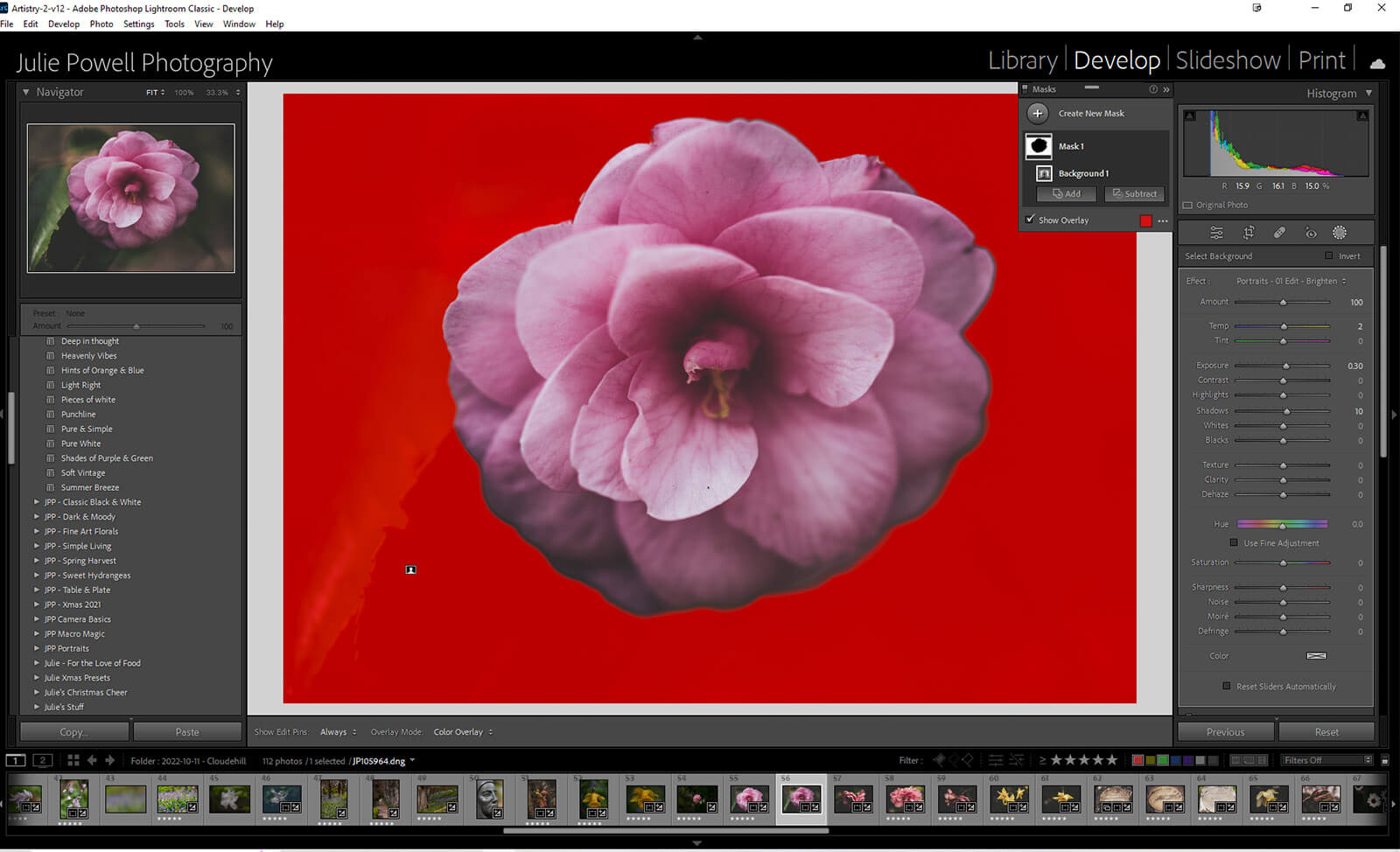Open the Photo menu
Image resolution: width=1400 pixels, height=852 pixels.
101,24
